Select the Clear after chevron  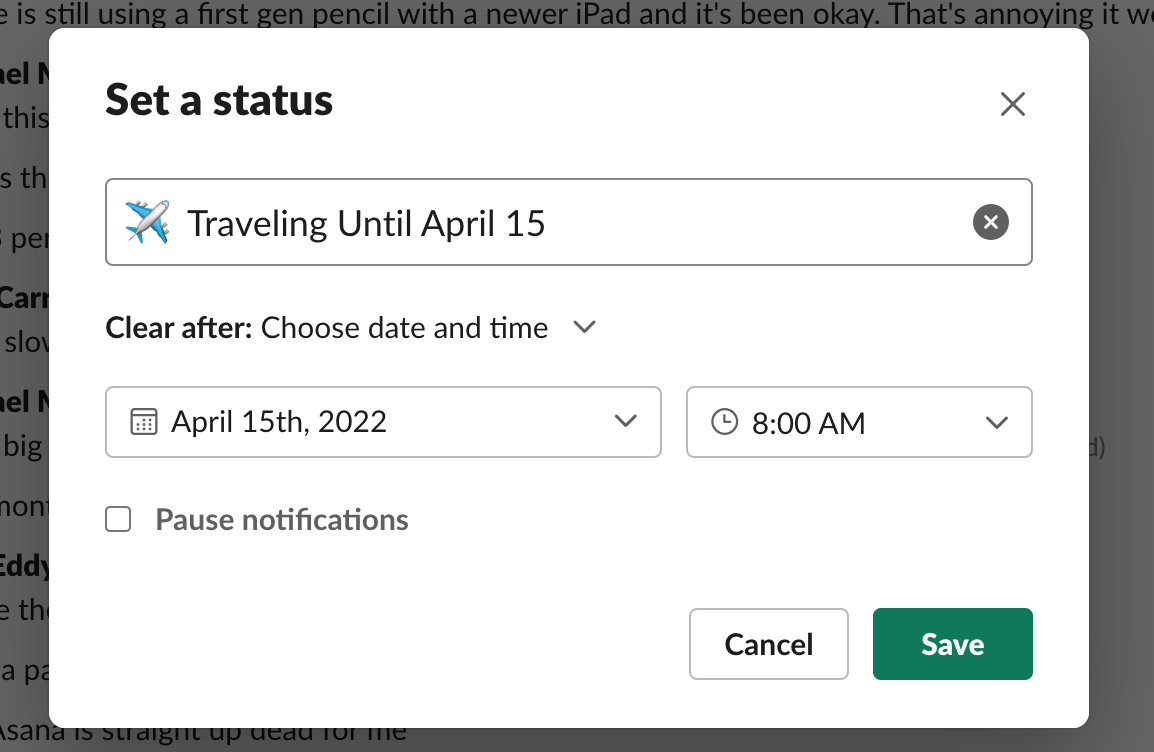(583, 327)
